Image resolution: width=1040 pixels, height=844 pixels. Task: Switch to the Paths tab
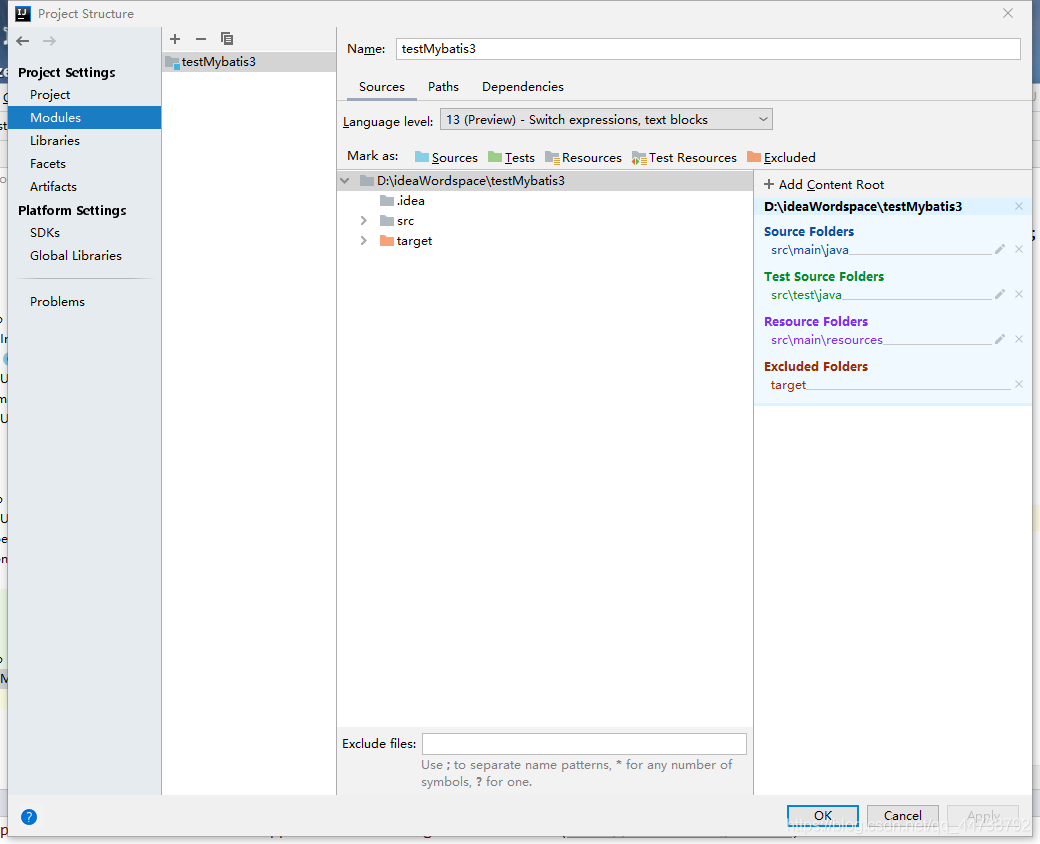pyautogui.click(x=443, y=87)
